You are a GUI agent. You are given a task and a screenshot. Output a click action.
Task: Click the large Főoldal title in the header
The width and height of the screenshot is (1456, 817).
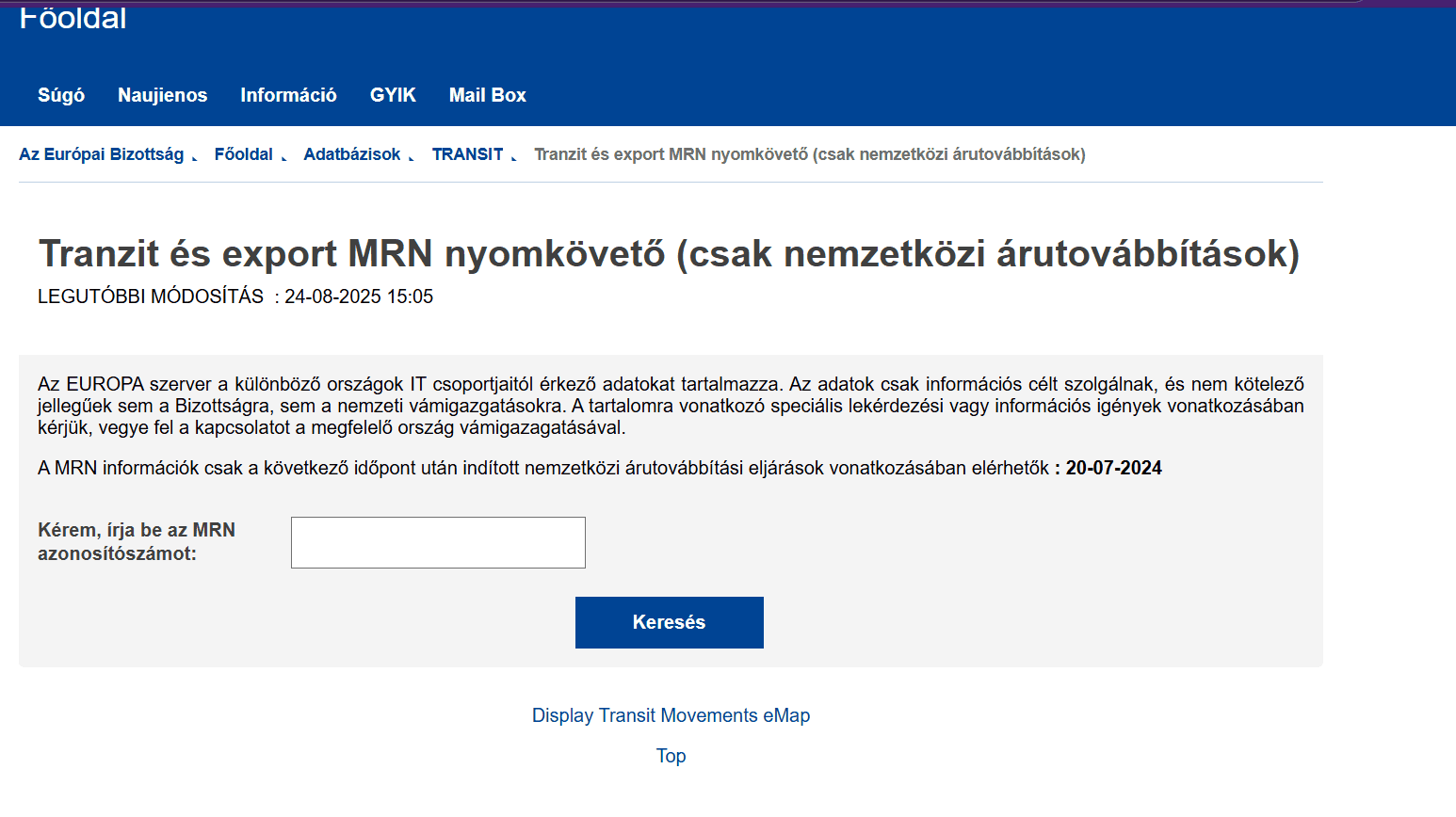(x=73, y=19)
